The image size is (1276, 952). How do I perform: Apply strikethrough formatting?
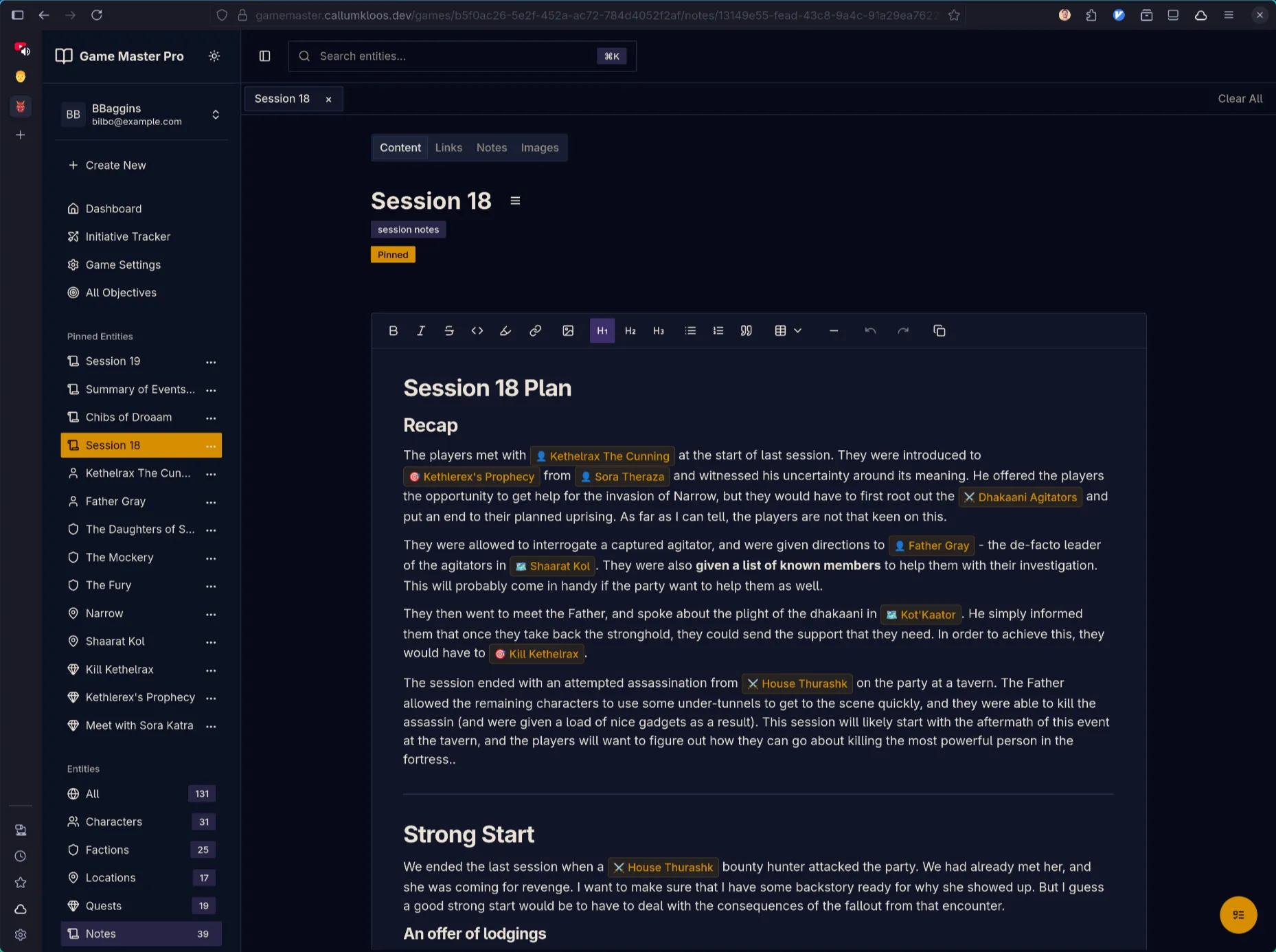click(x=449, y=330)
